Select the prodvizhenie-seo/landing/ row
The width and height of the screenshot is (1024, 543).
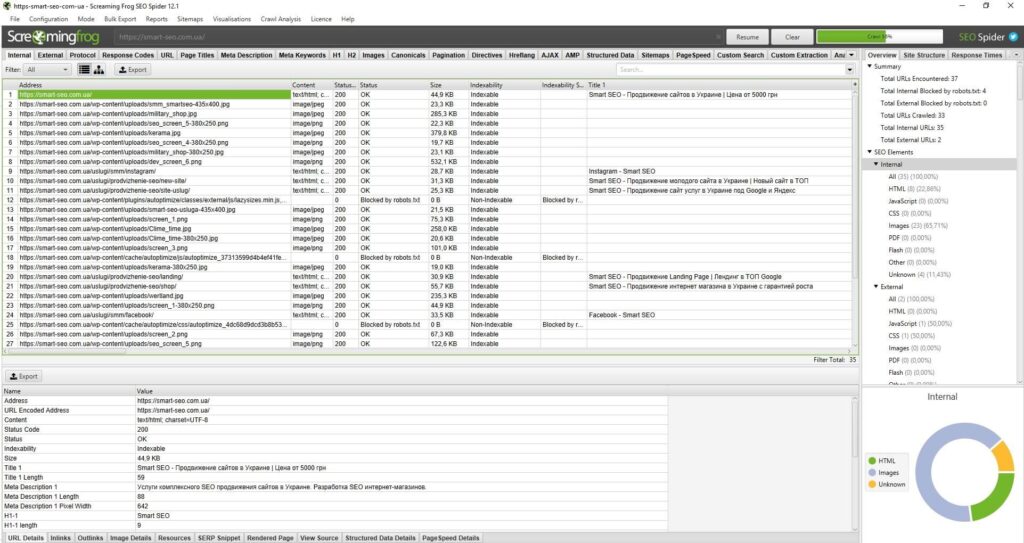428,276
